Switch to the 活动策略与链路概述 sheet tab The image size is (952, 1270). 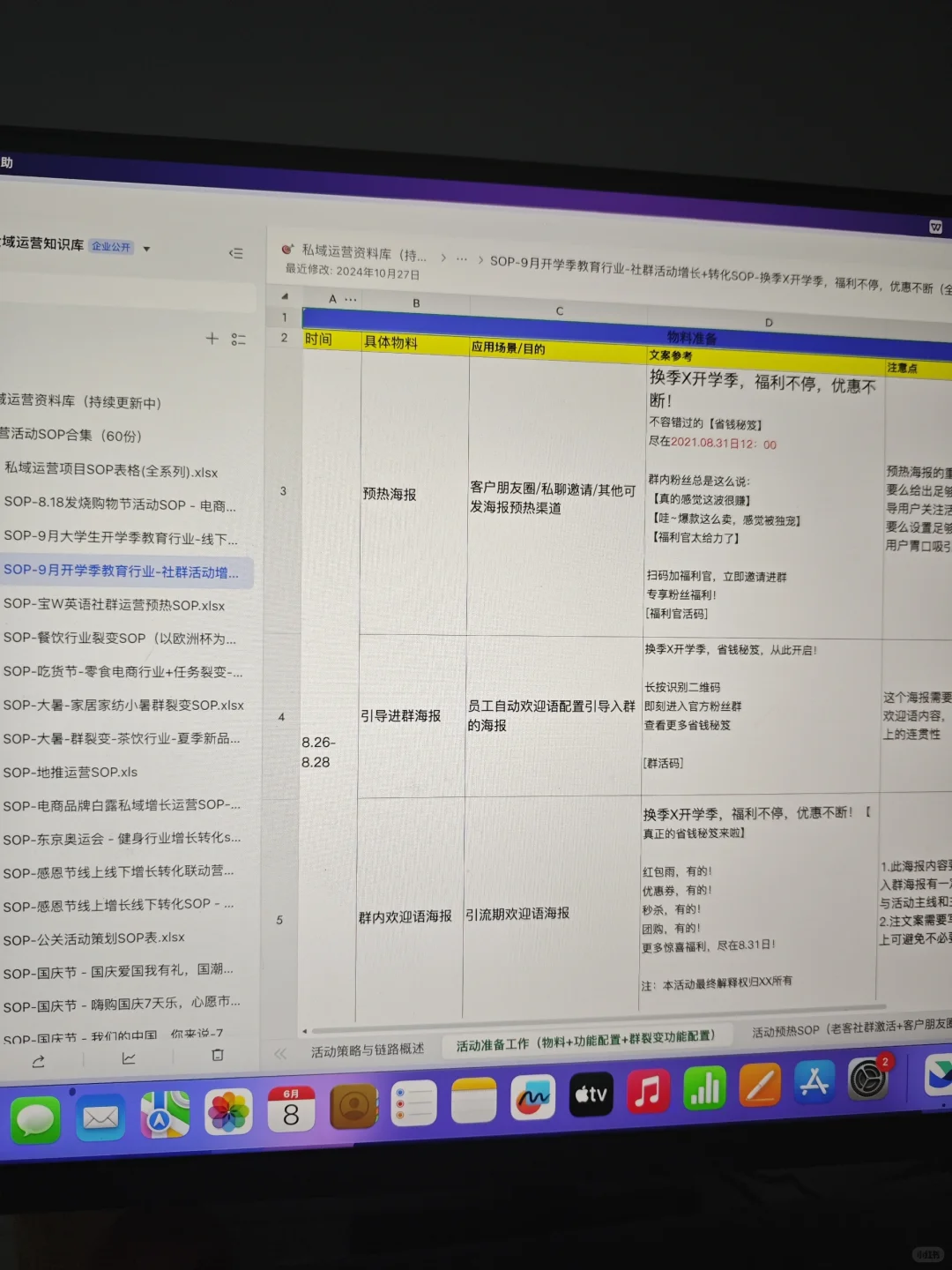[365, 1050]
